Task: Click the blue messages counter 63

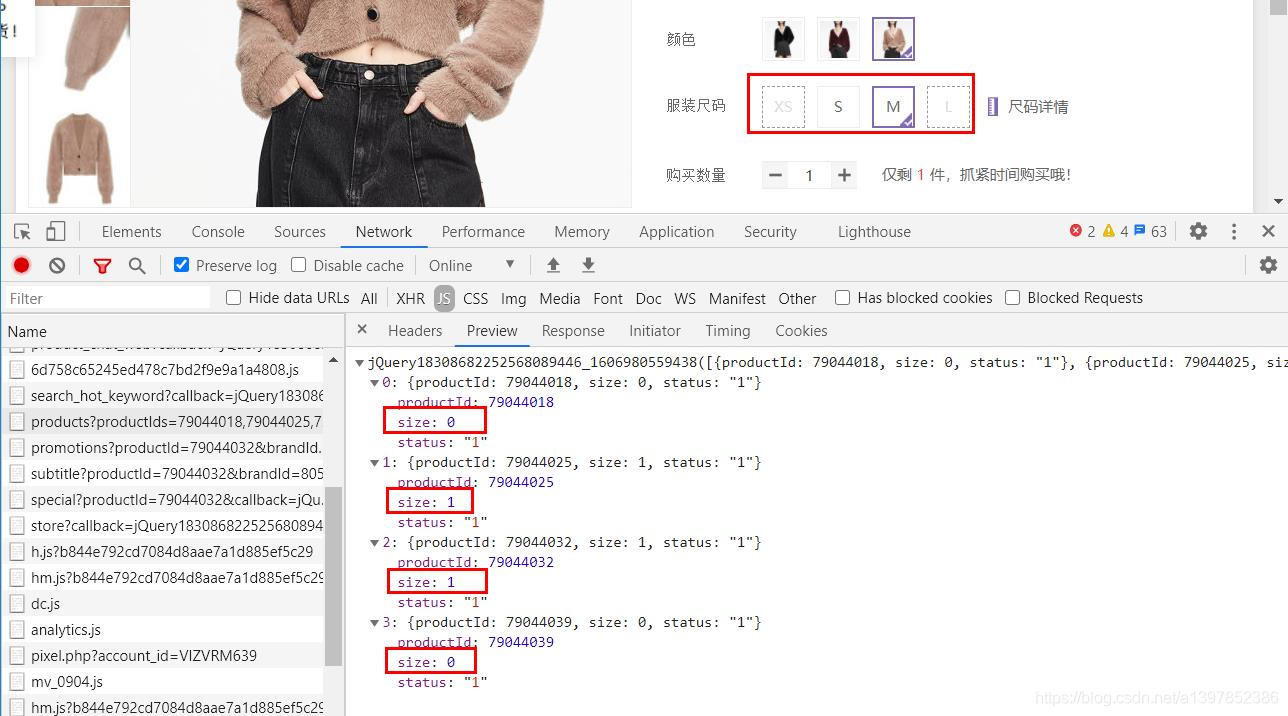Action: (1150, 231)
